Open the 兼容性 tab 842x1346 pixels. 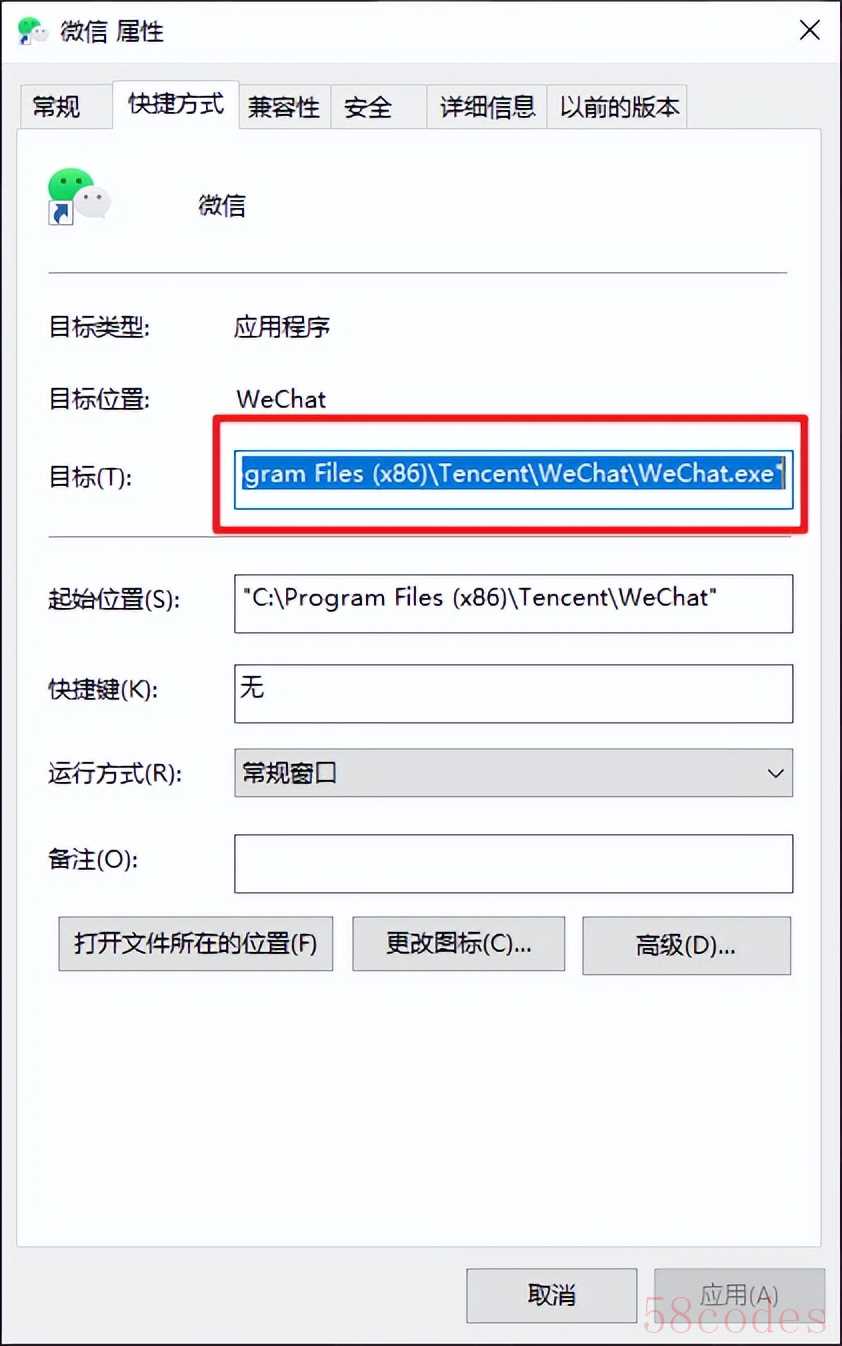285,107
